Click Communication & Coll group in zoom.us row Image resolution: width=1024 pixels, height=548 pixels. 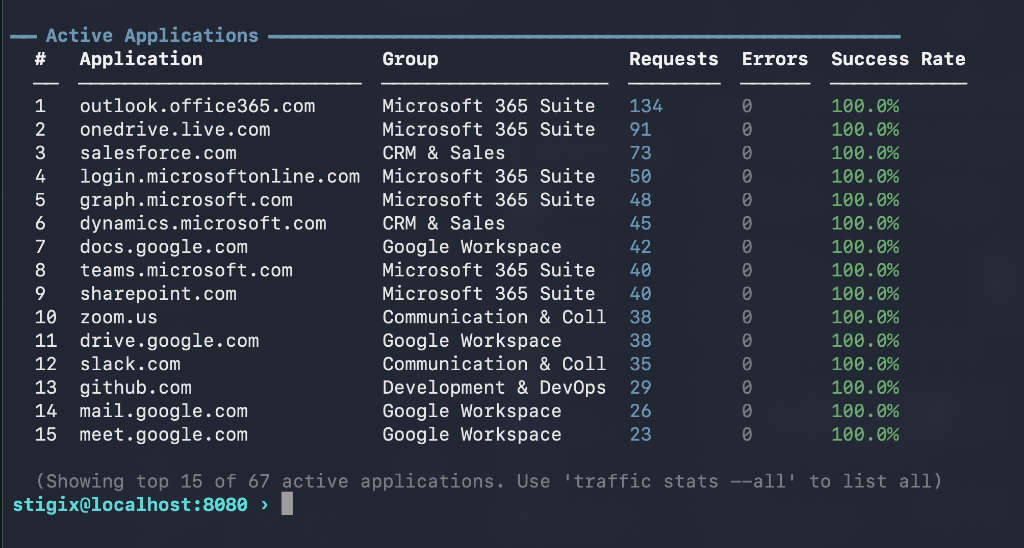coord(494,317)
